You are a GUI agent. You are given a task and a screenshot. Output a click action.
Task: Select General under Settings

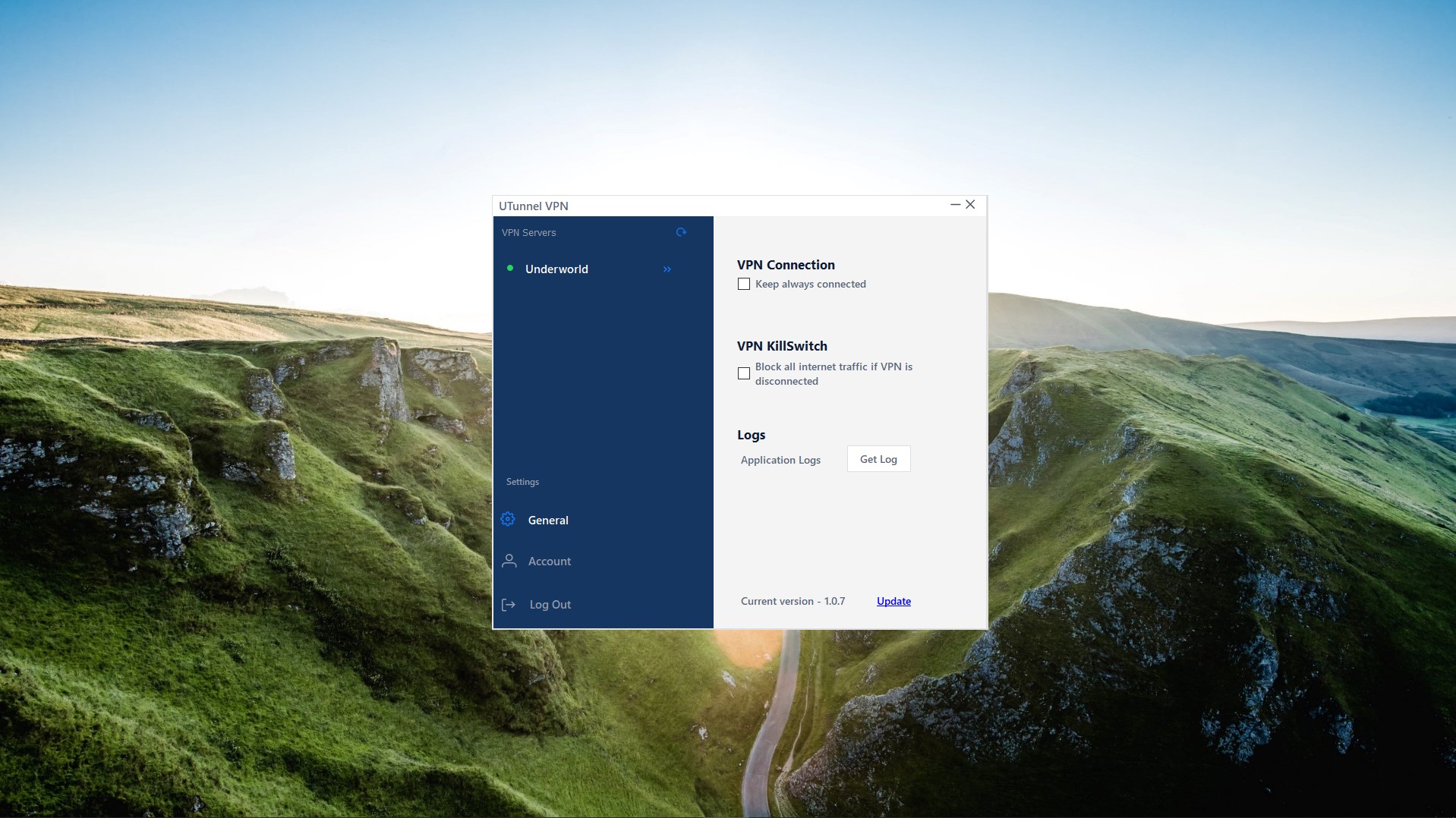(x=548, y=520)
